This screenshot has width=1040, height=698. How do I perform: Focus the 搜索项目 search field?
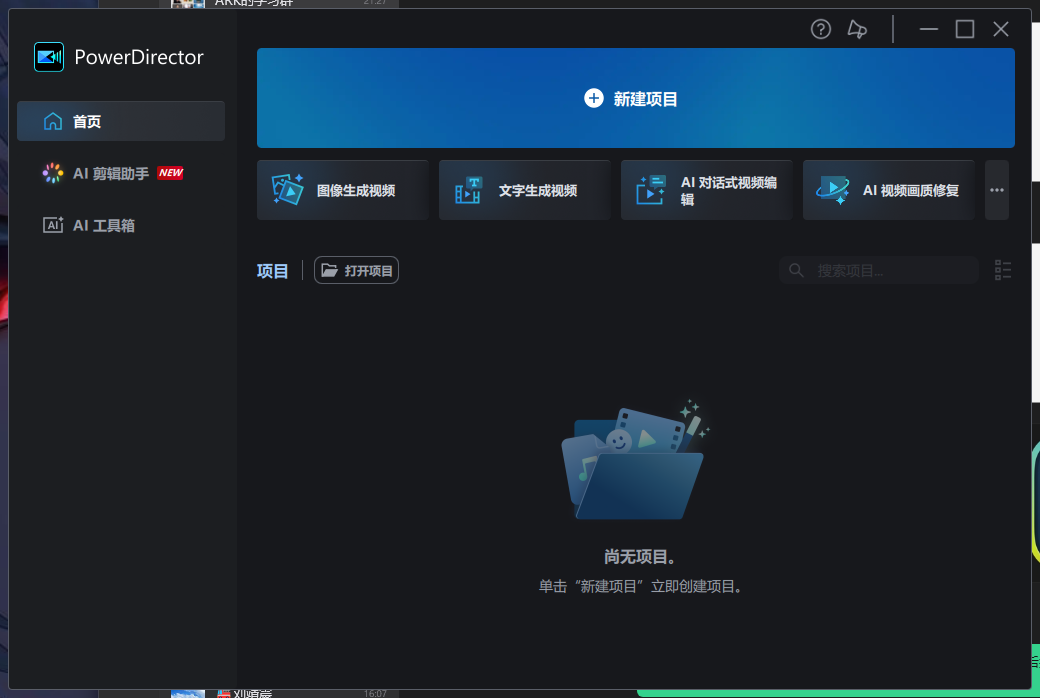click(879, 271)
